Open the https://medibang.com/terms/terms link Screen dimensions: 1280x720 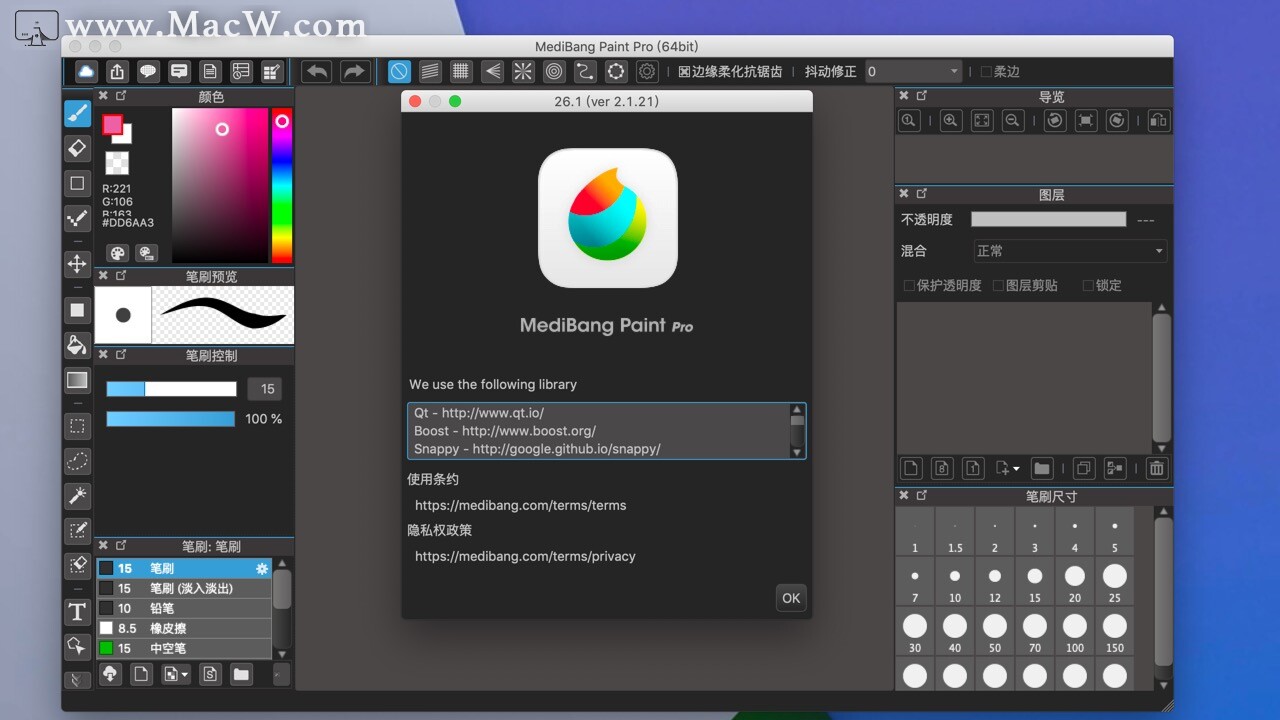tap(520, 505)
